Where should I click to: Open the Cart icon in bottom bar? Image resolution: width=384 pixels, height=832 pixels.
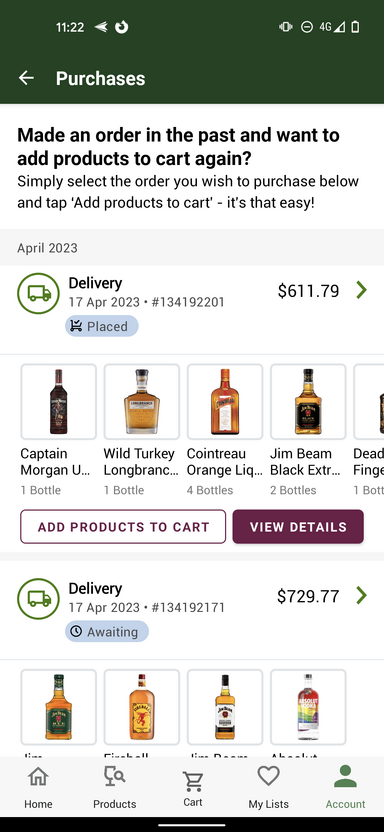(193, 781)
